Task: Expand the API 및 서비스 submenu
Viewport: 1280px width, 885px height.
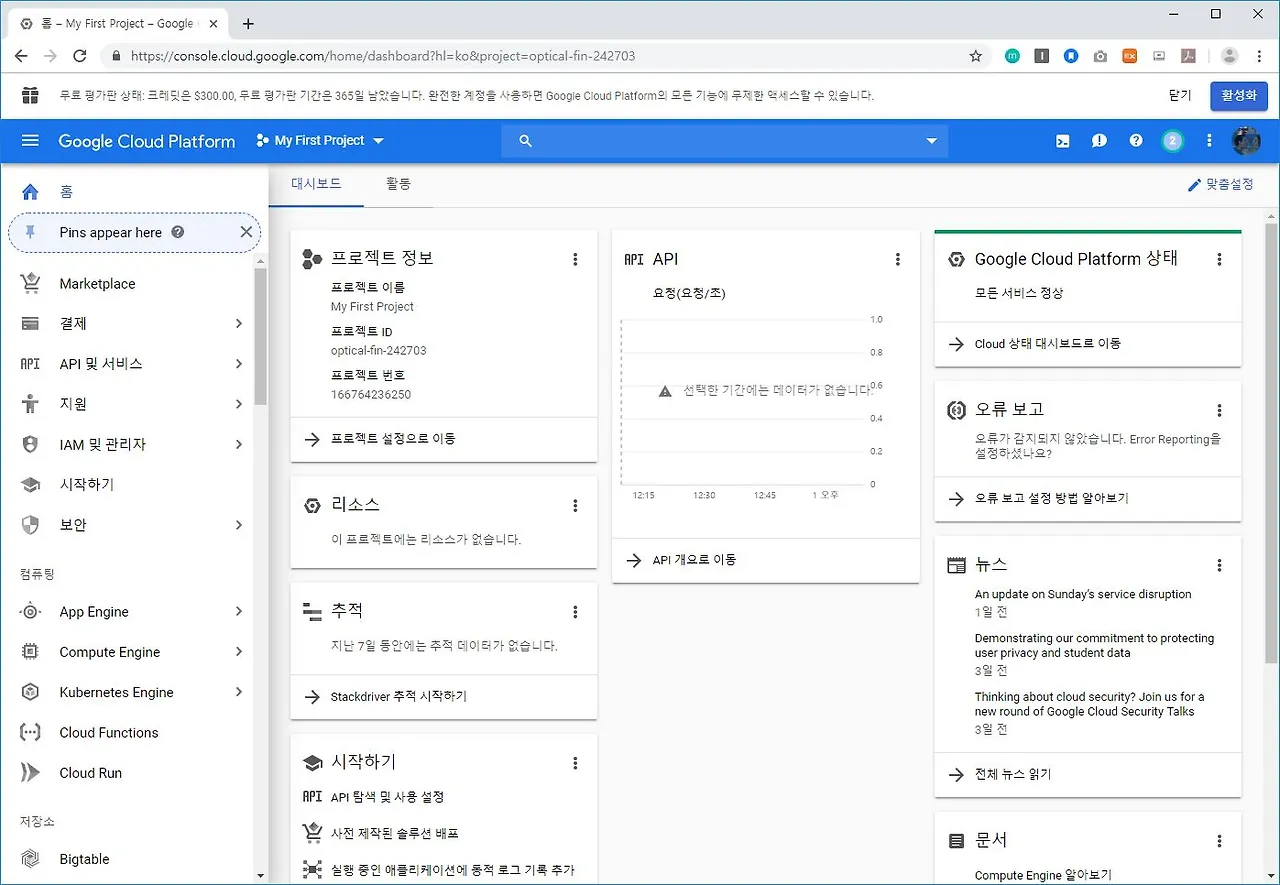Action: point(239,363)
